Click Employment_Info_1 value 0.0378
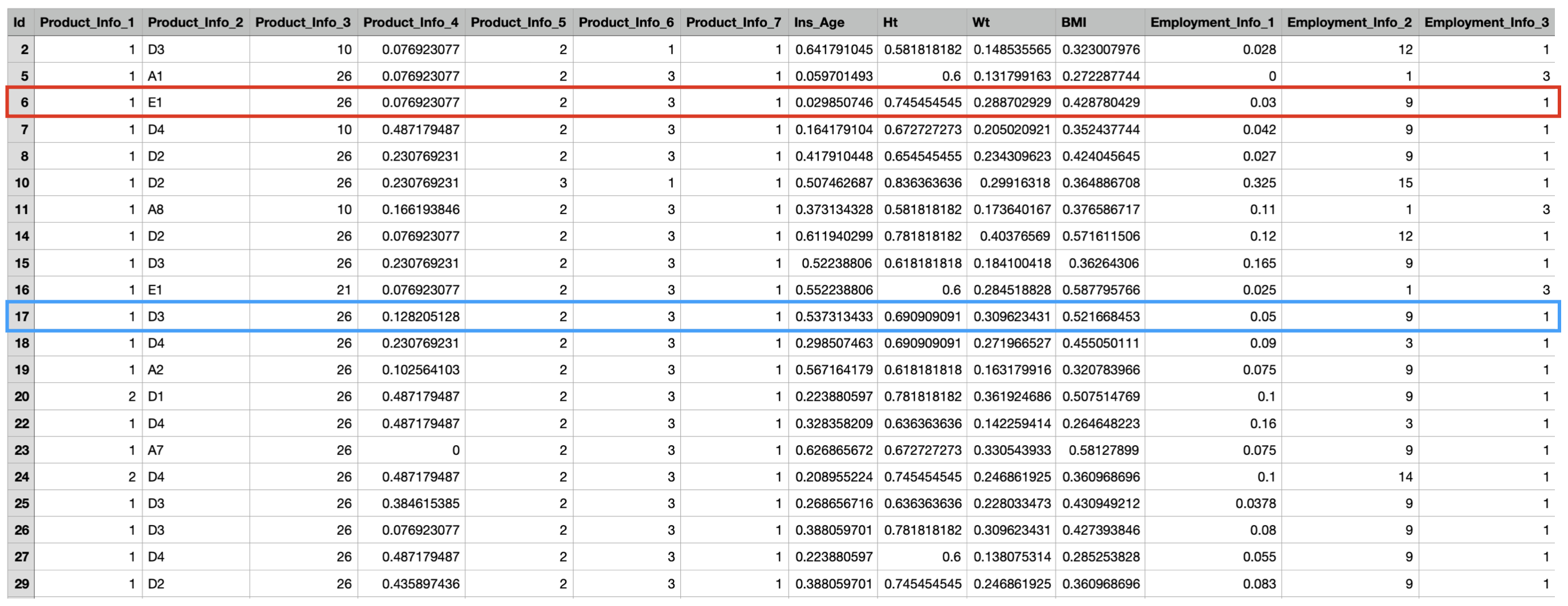 (x=1213, y=504)
